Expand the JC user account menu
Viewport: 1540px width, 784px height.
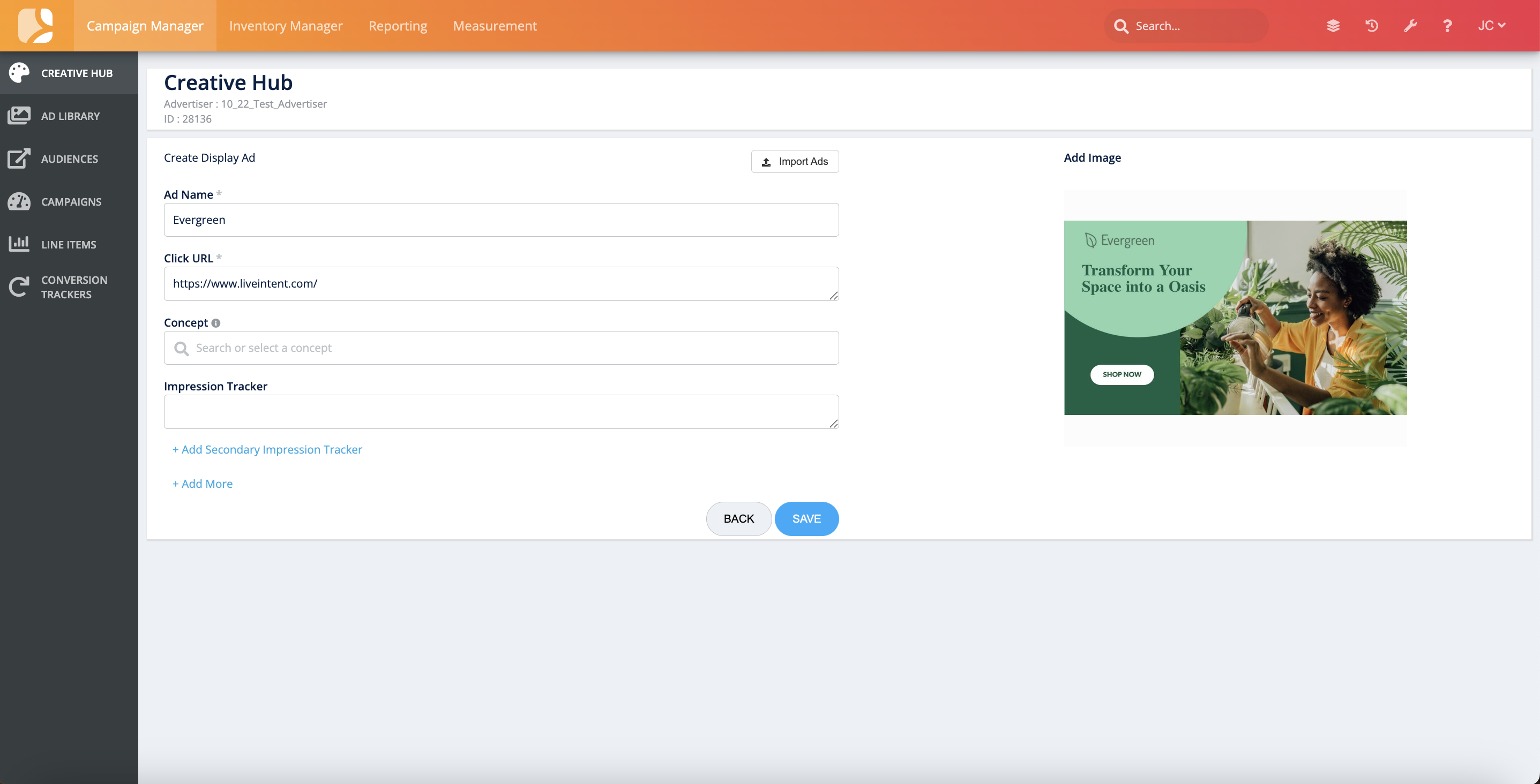pos(1491,26)
